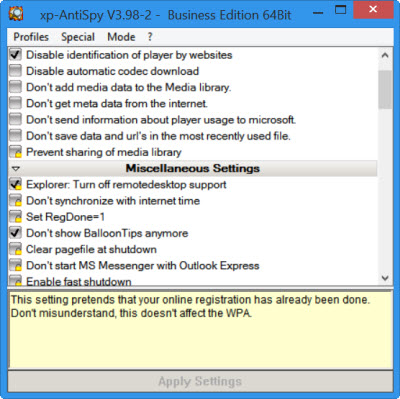400x399 pixels.
Task: Toggle locked checkbox for Prevent sharing of media library
Action: click(15, 152)
